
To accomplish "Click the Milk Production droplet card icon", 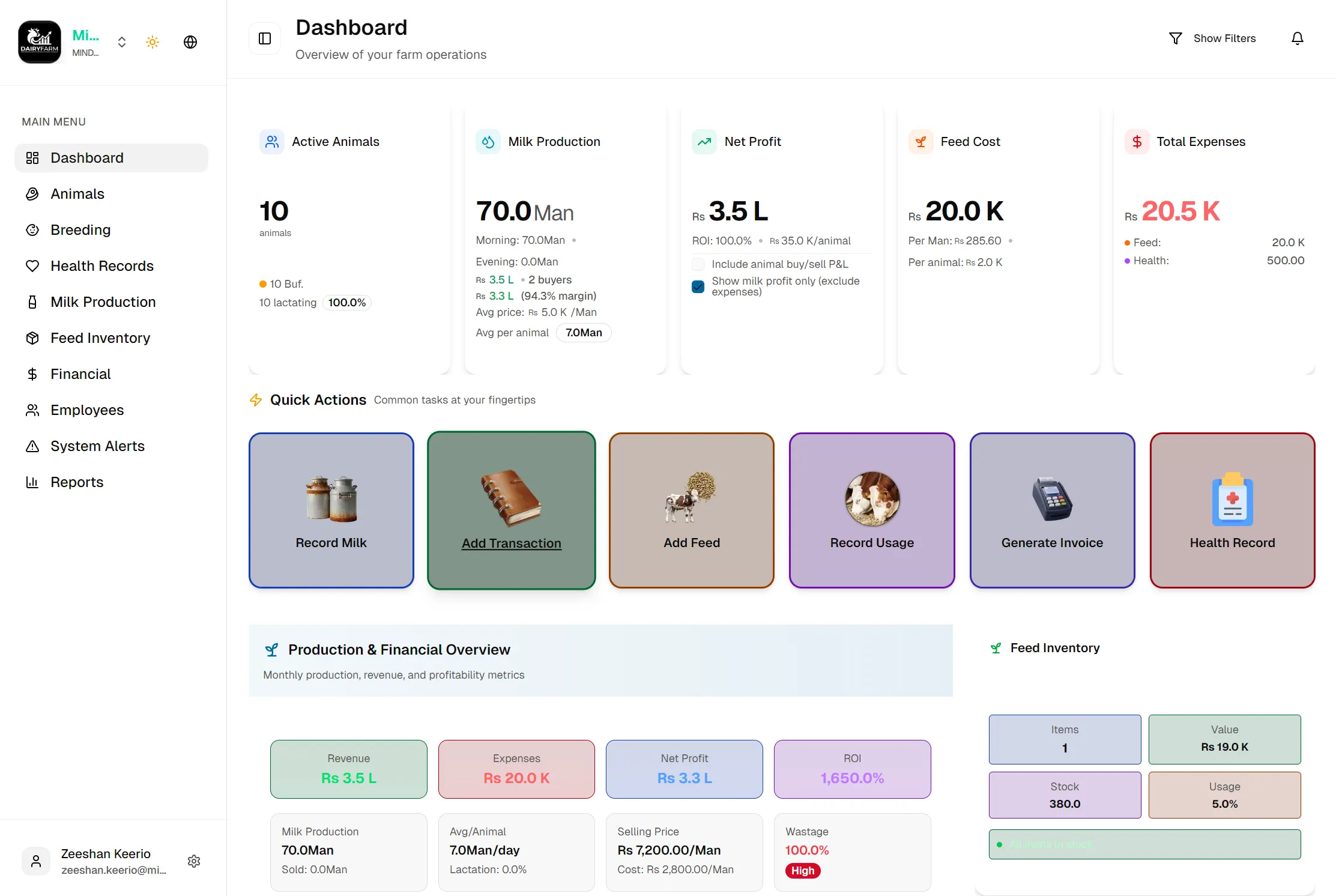I will pos(488,142).
